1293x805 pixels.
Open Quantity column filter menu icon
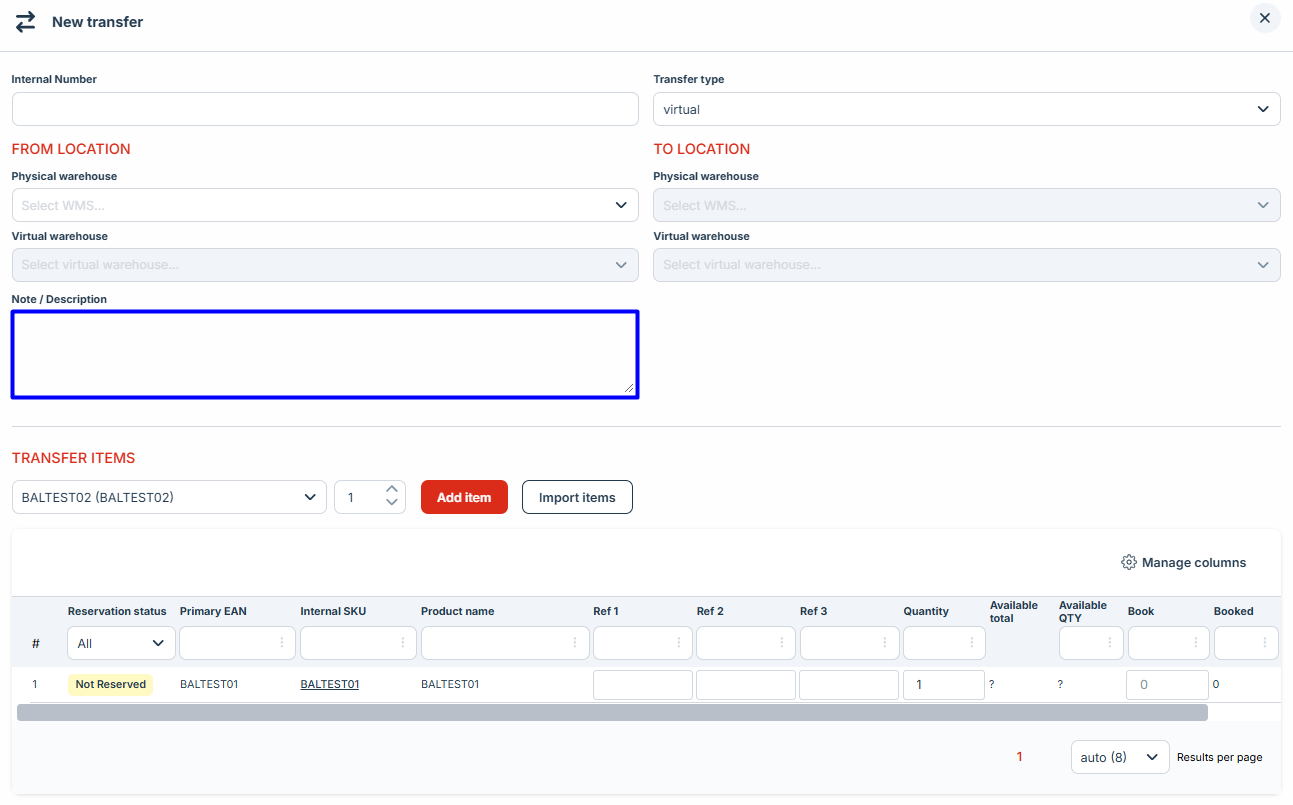click(x=971, y=643)
